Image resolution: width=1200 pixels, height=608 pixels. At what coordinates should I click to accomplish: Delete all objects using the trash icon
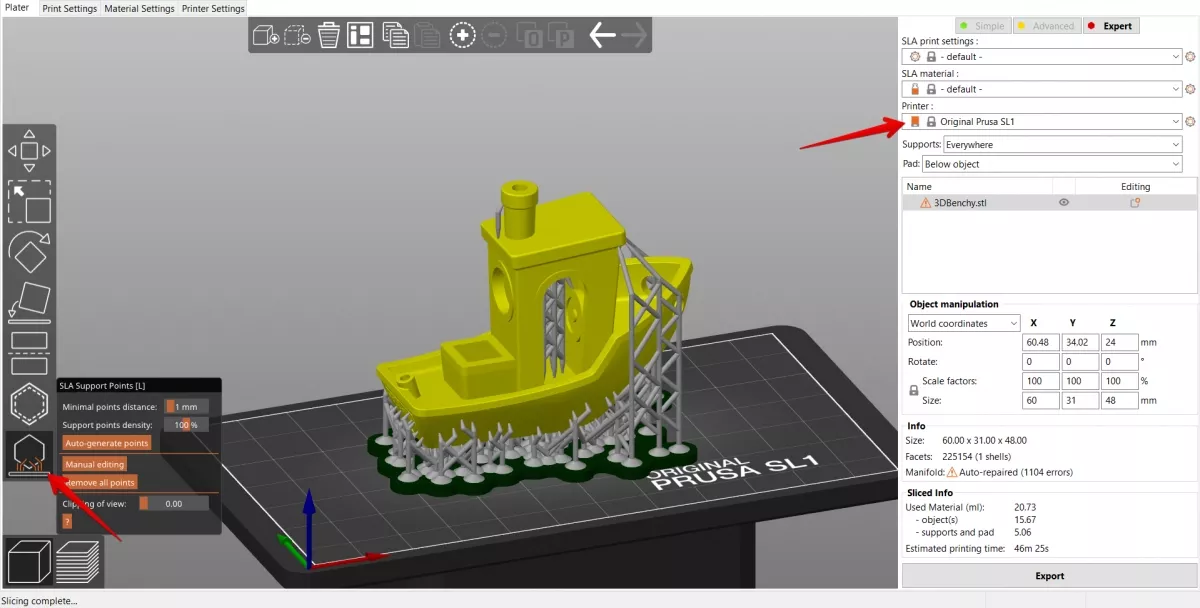click(x=329, y=34)
